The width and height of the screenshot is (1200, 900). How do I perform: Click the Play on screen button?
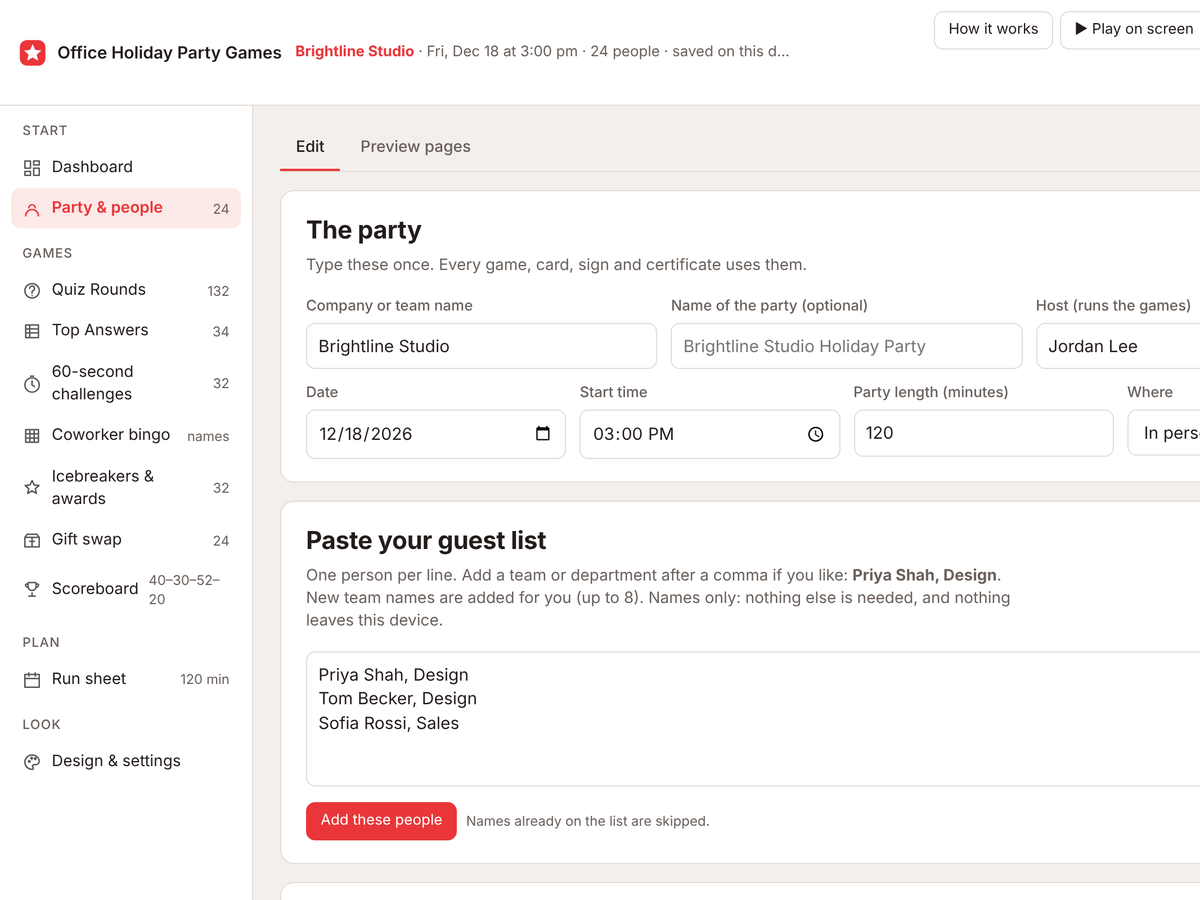pyautogui.click(x=1130, y=30)
